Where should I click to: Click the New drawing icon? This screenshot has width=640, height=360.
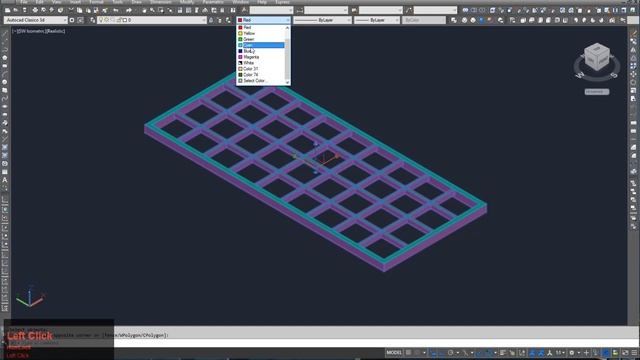click(7, 10)
